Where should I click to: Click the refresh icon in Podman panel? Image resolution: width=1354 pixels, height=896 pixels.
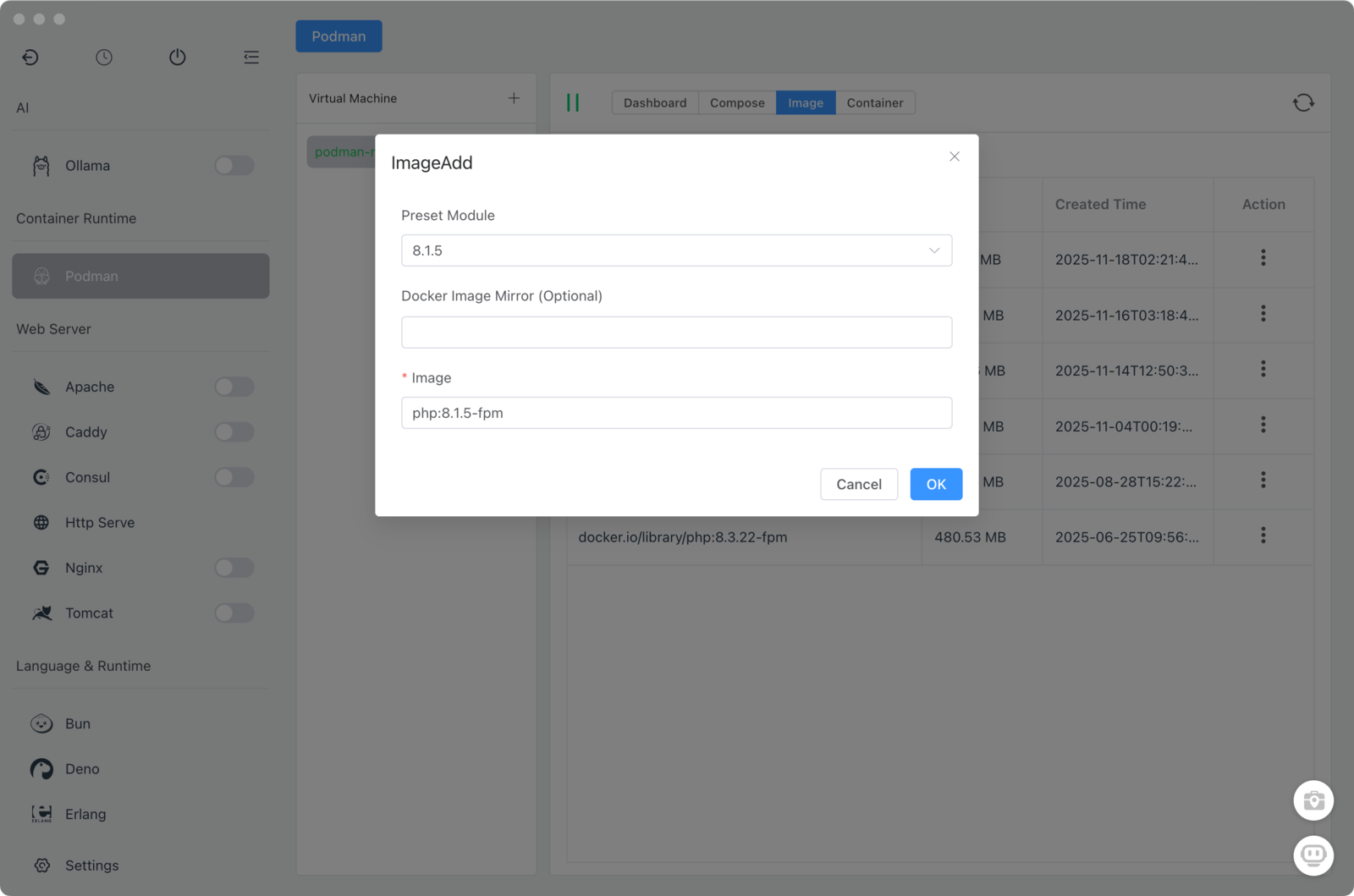point(1303,102)
